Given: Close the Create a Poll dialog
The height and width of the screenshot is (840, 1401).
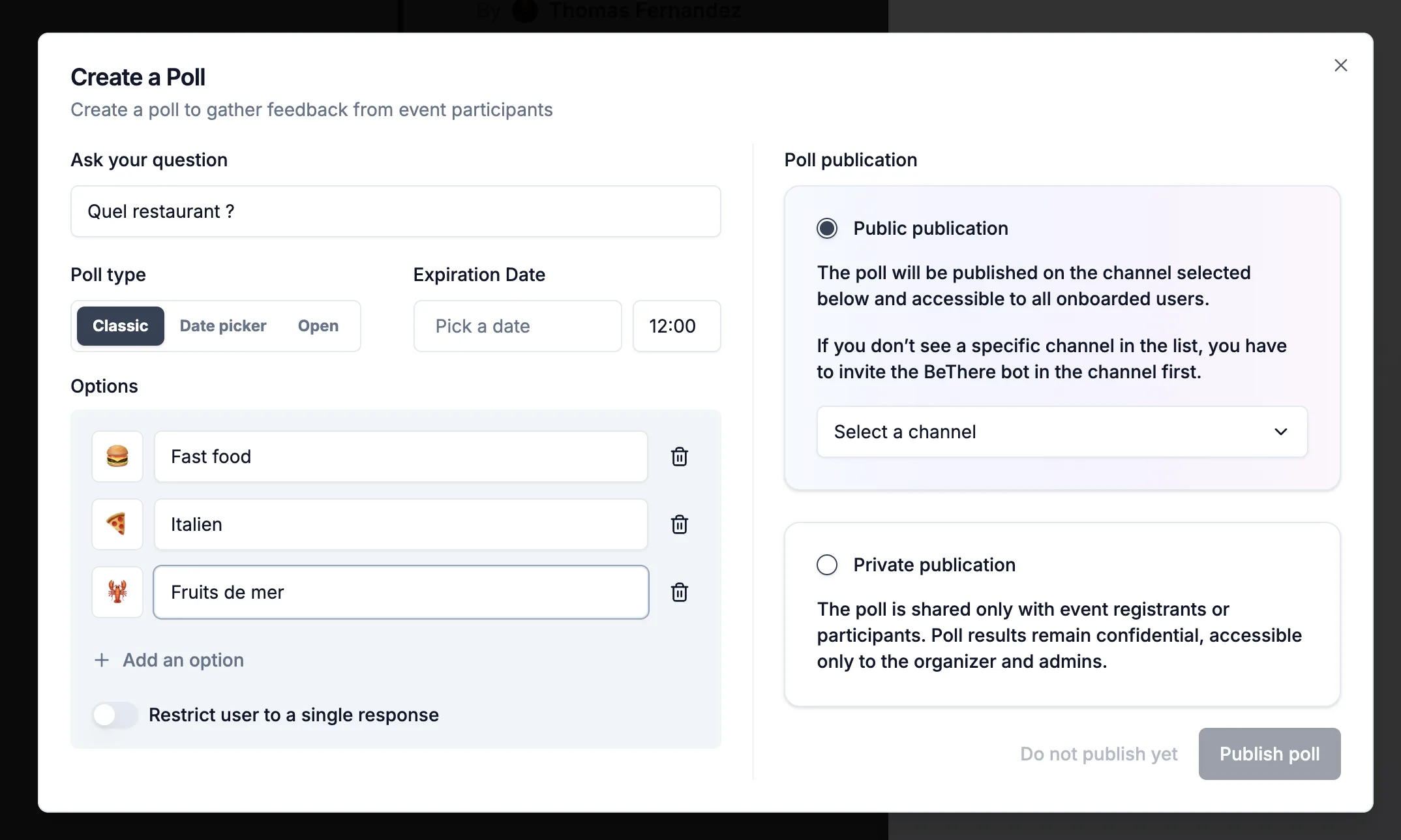Looking at the screenshot, I should tap(1341, 65).
